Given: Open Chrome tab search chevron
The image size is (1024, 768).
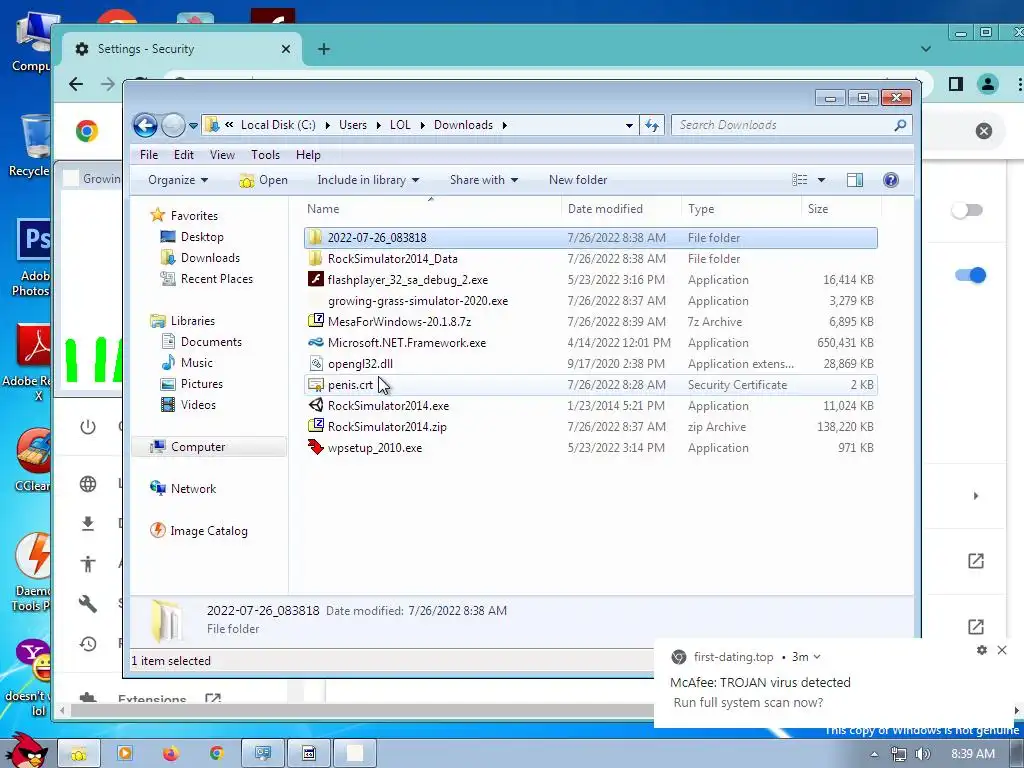Looking at the screenshot, I should click(926, 49).
